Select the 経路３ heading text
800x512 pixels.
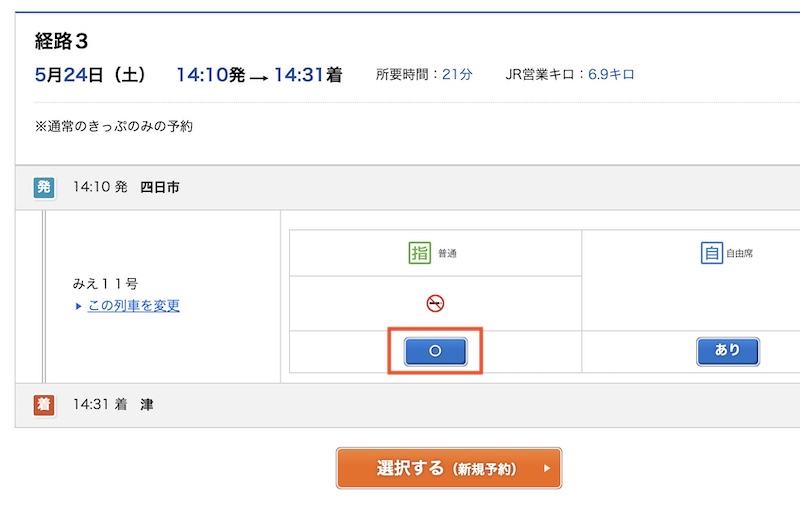[61, 41]
